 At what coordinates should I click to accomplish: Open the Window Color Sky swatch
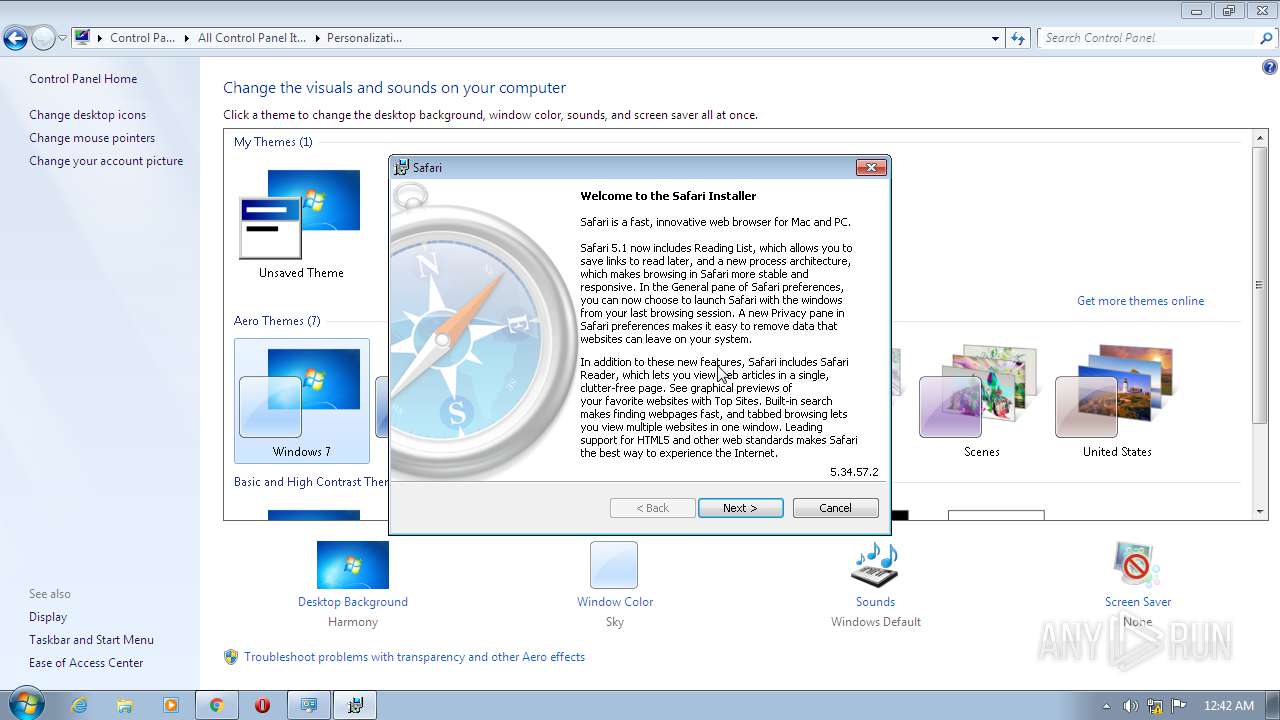[614, 565]
